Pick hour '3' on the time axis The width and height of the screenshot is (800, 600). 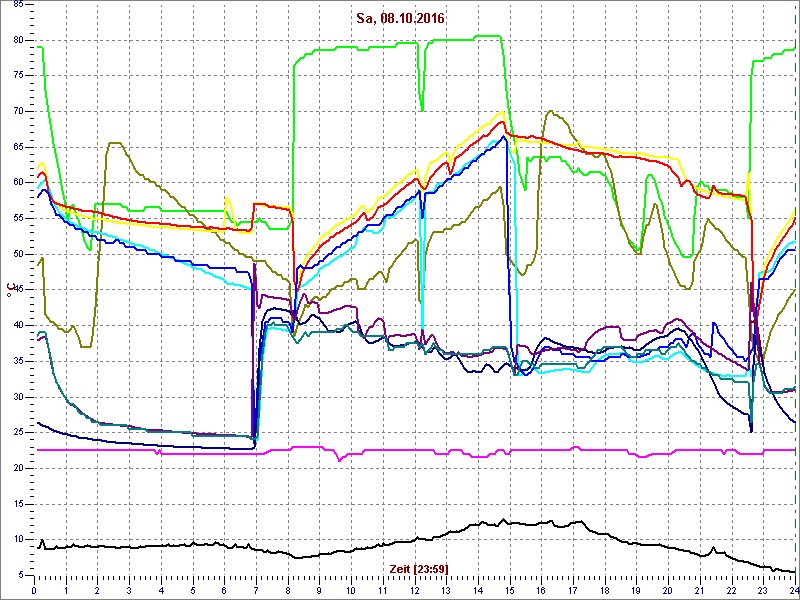click(x=130, y=590)
